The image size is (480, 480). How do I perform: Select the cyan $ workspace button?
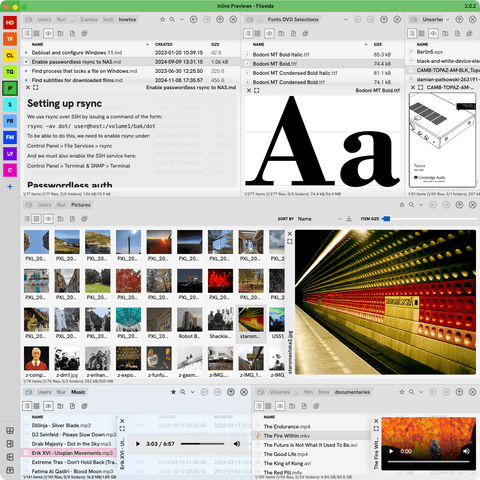coord(10,105)
